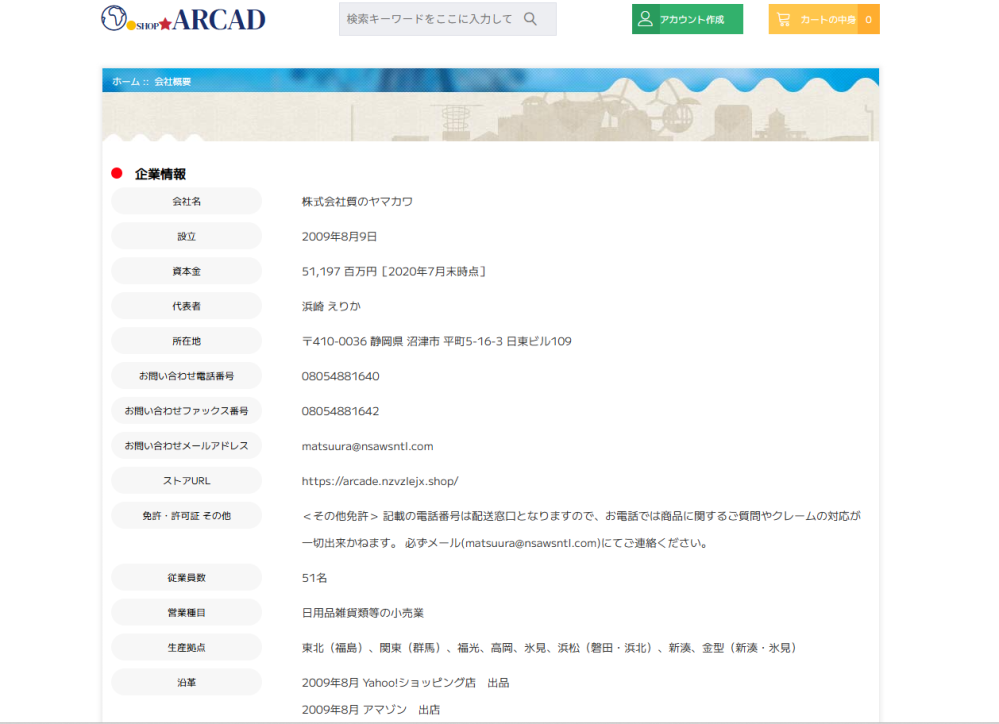Image resolution: width=999 pixels, height=724 pixels.
Task: Select the ＜その他免許＞ notice text
Action: 581,530
